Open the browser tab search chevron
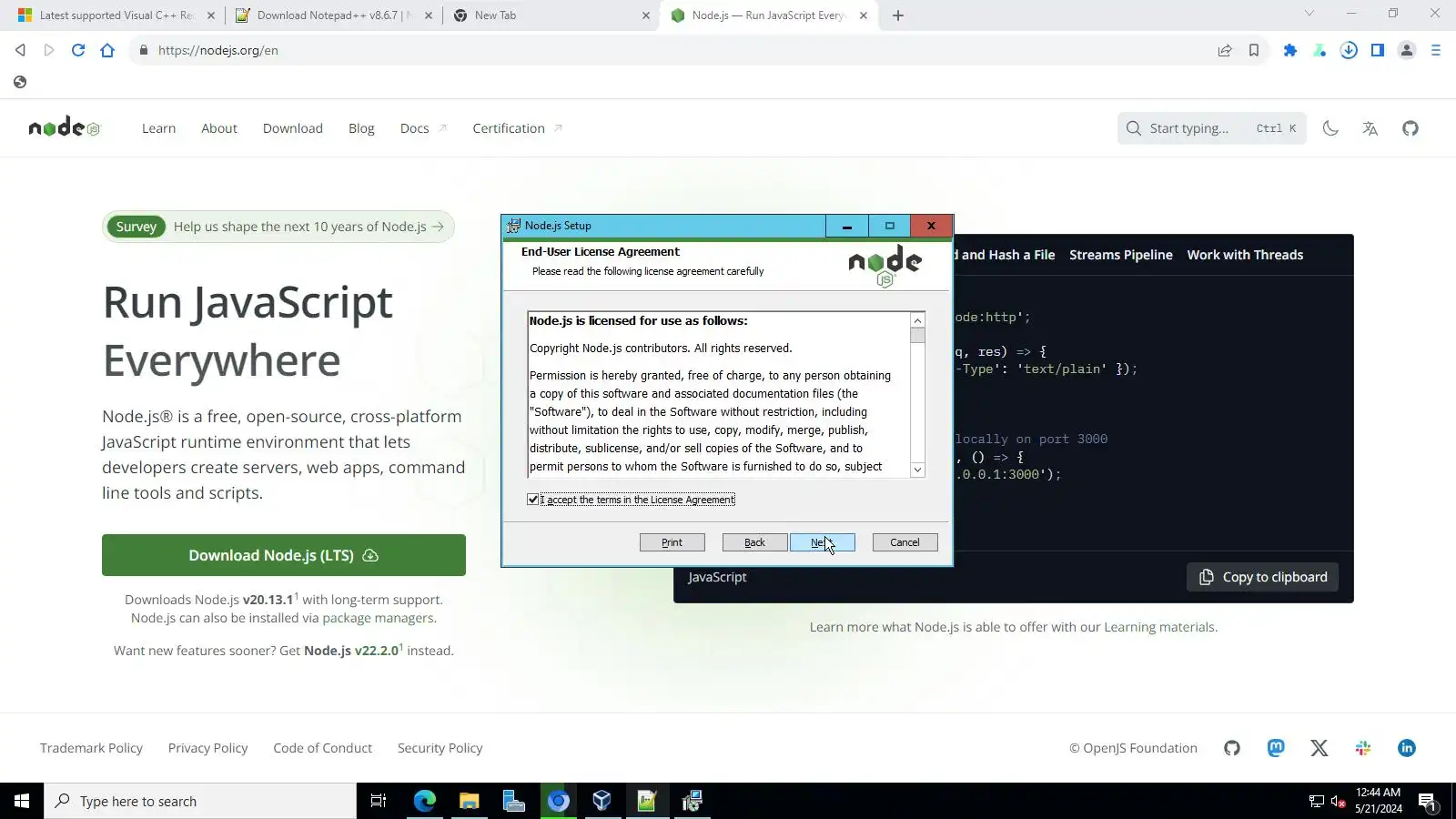Screen dimensions: 1456x819 point(1309,14)
